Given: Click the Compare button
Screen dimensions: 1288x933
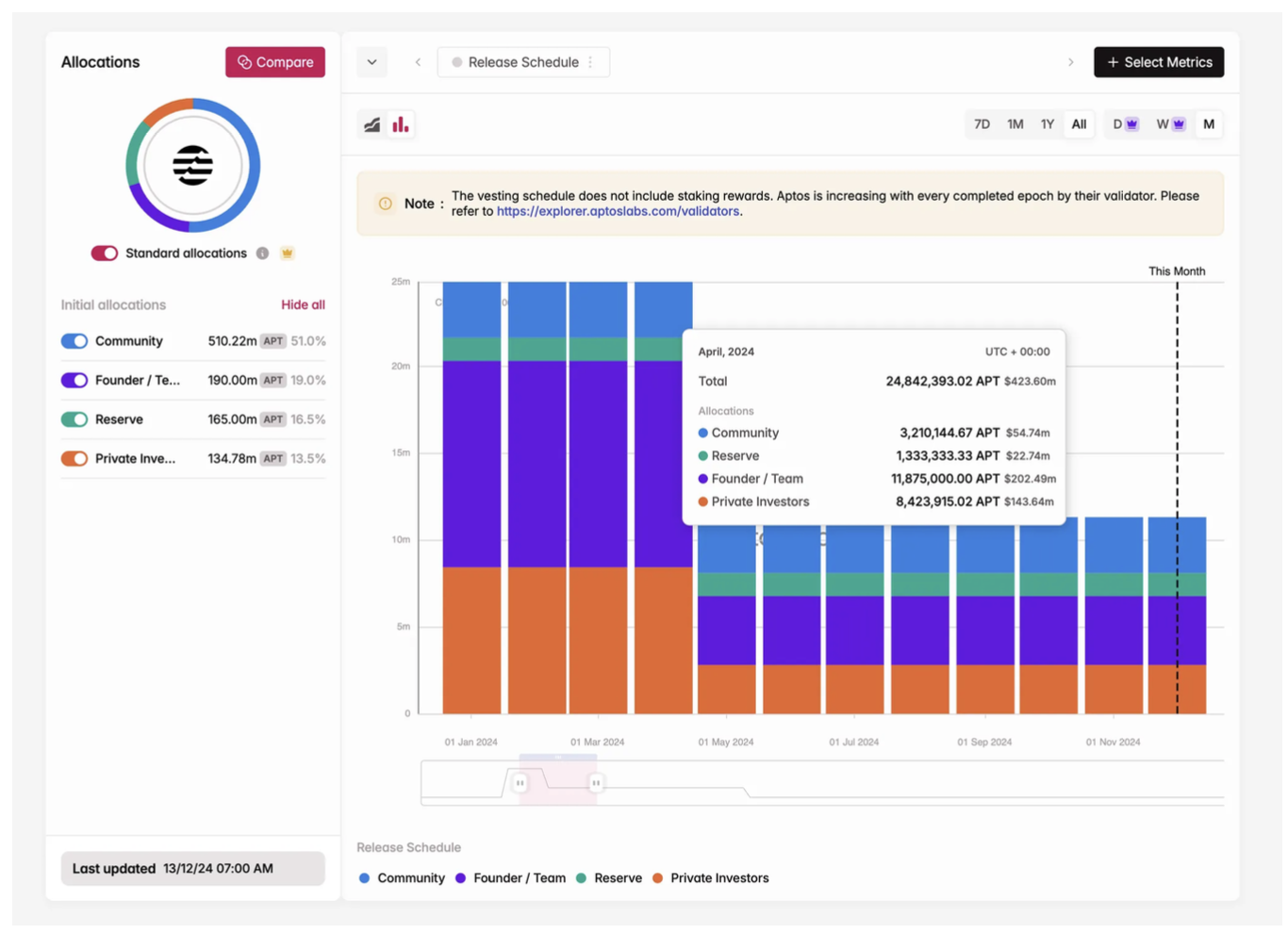Looking at the screenshot, I should coord(275,62).
